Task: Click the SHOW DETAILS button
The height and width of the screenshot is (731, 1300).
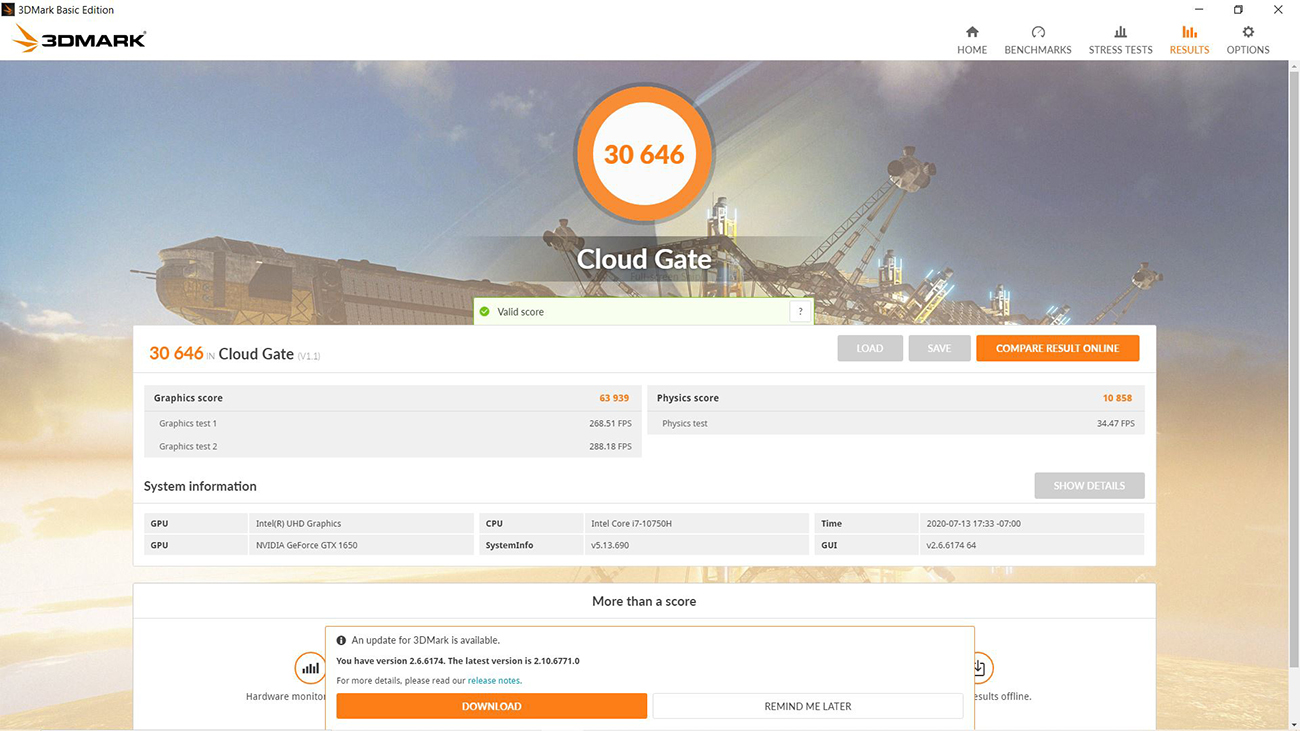Action: pyautogui.click(x=1089, y=486)
